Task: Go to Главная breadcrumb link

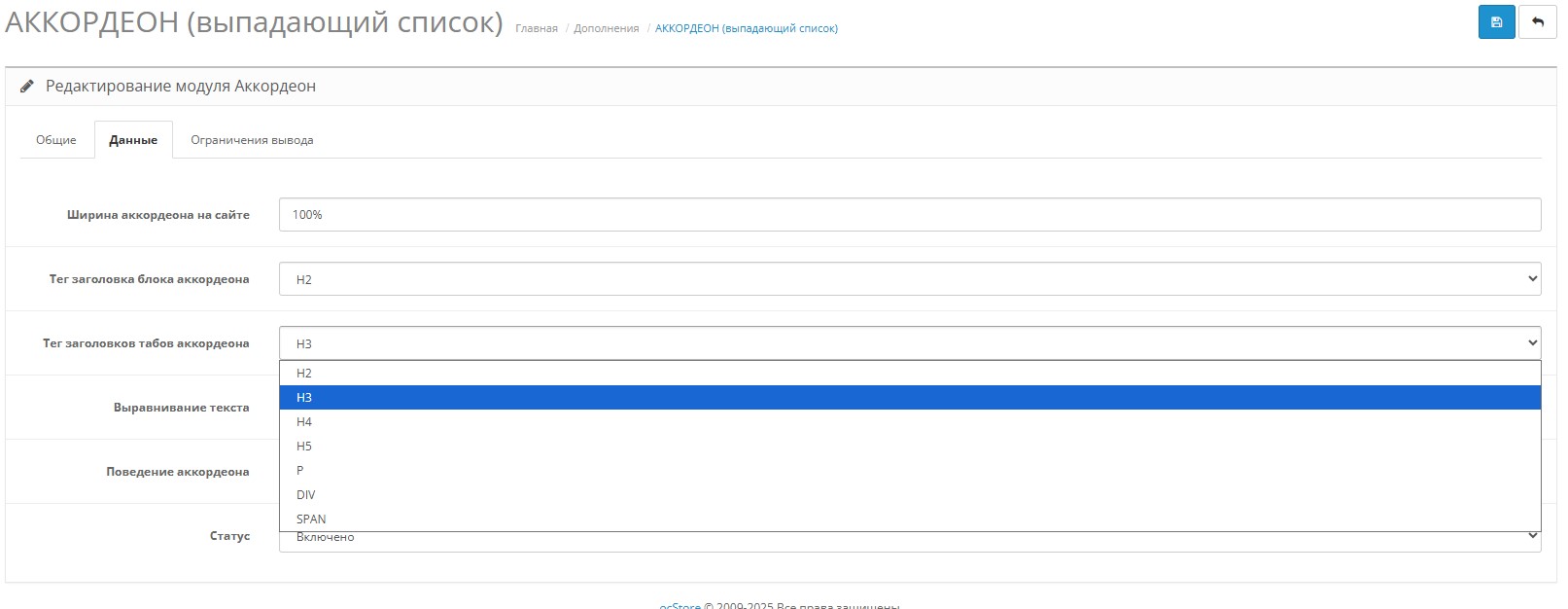Action: 537,29
